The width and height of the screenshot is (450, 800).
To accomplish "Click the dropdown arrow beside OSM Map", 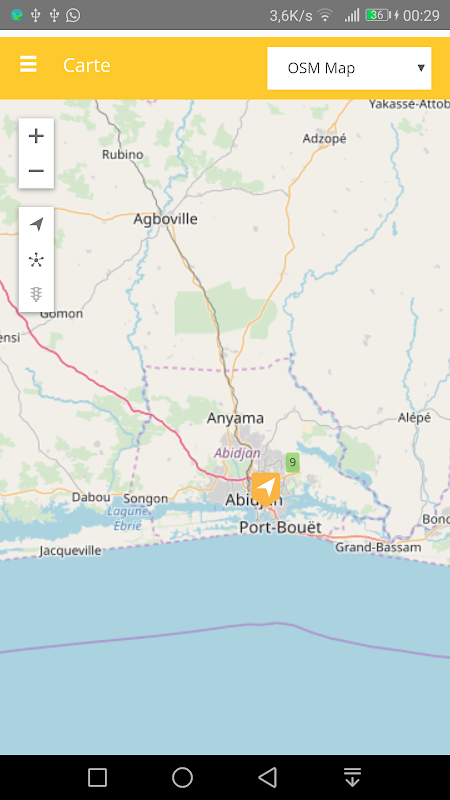I will click(x=421, y=68).
